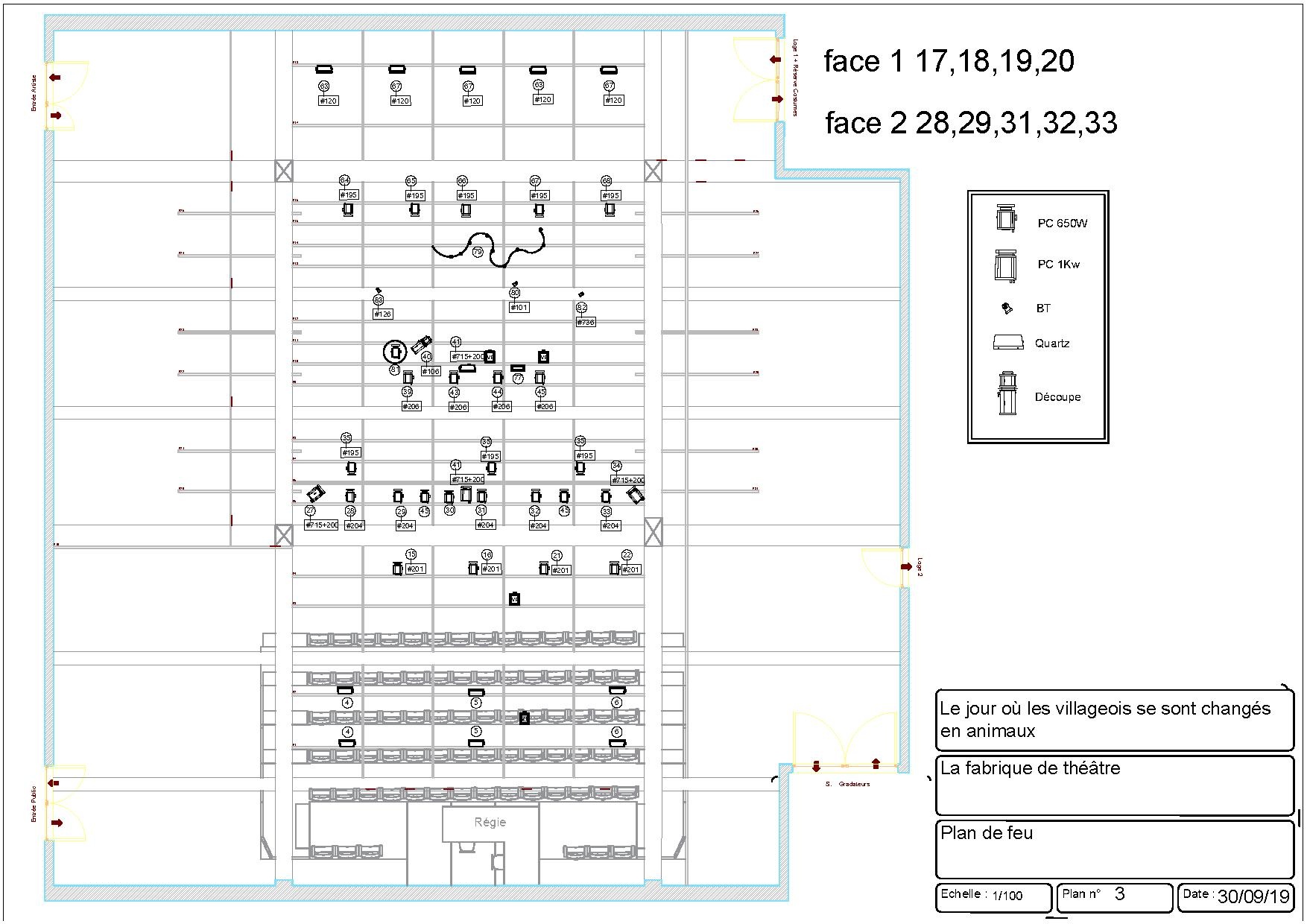Click the angled découpe above circuit 27

317,493
